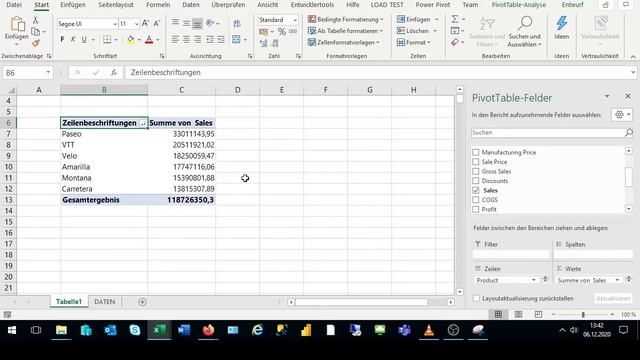Decrease font size with the small A icon
This screenshot has height=360, width=640.
point(157,24)
